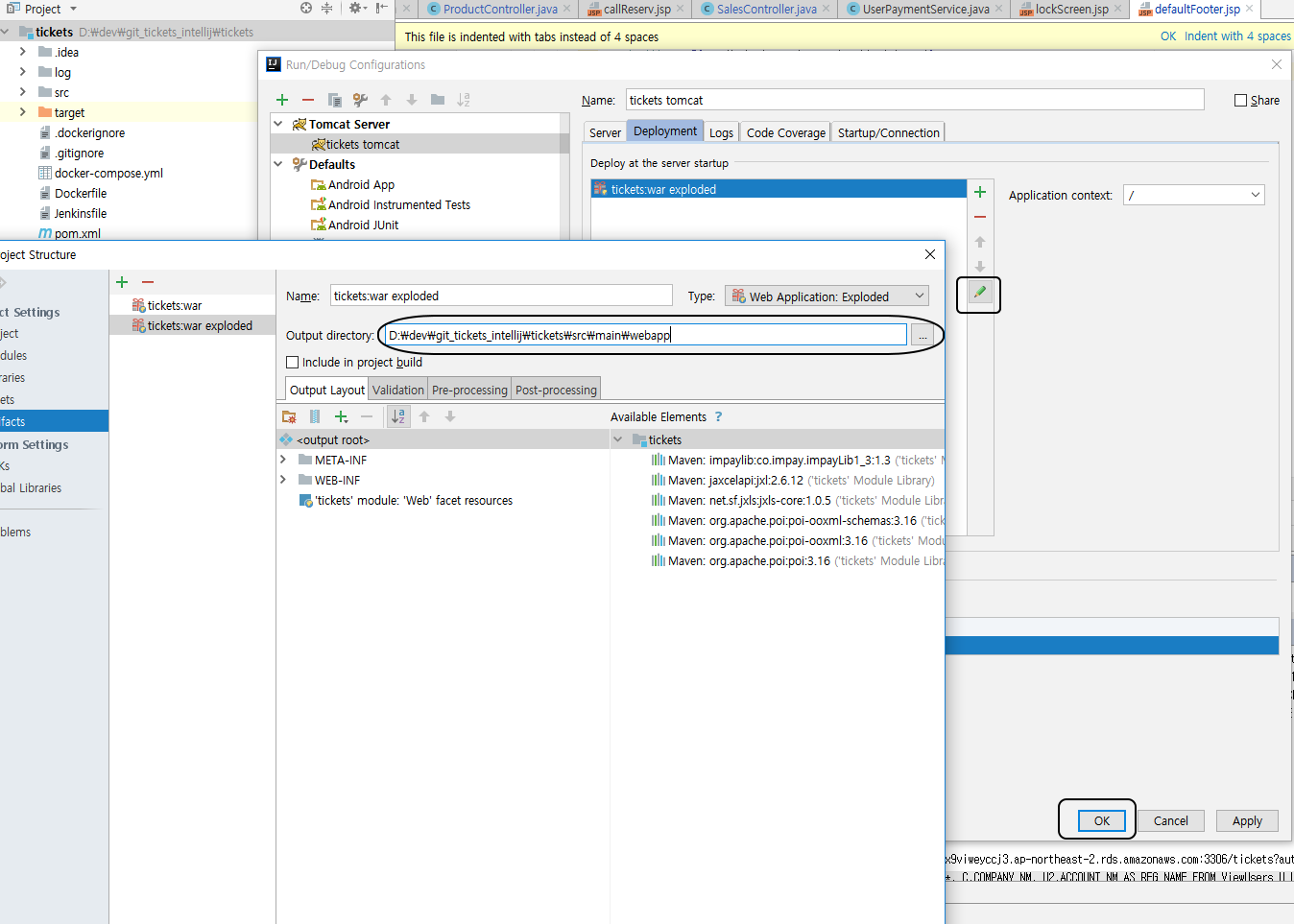Open the Application context dropdown
Image resolution: width=1294 pixels, height=924 pixels.
(1194, 195)
